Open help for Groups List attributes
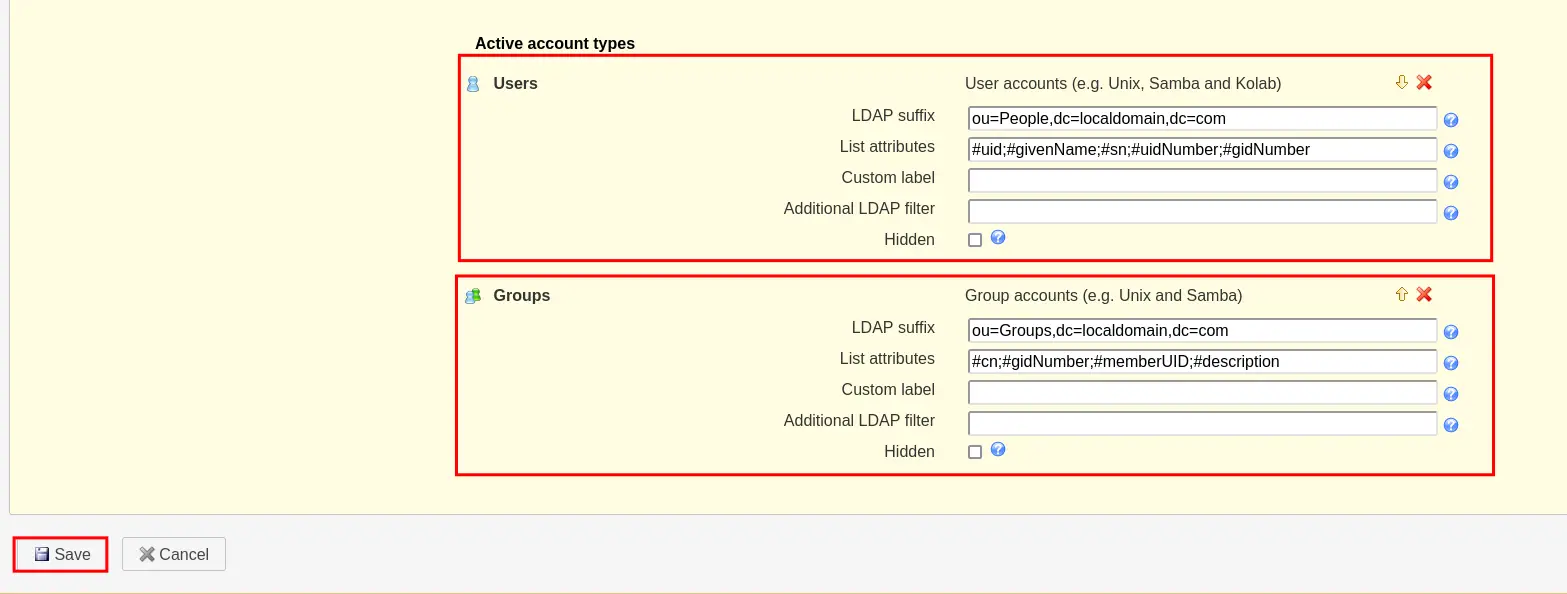The height and width of the screenshot is (594, 1567). [1451, 363]
